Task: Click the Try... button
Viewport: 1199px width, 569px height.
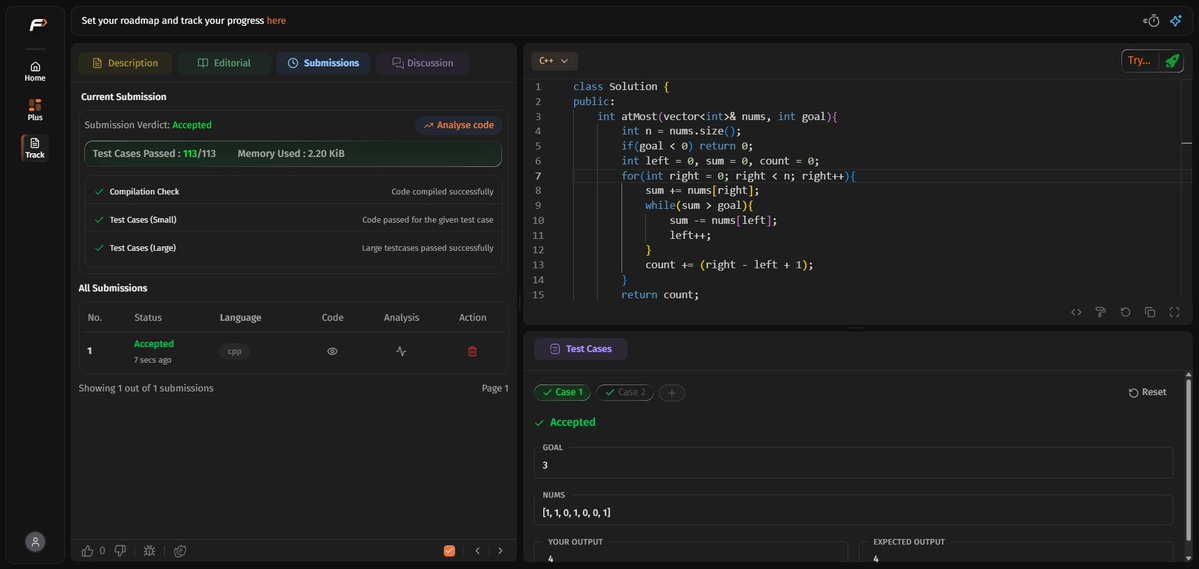Action: click(1139, 61)
